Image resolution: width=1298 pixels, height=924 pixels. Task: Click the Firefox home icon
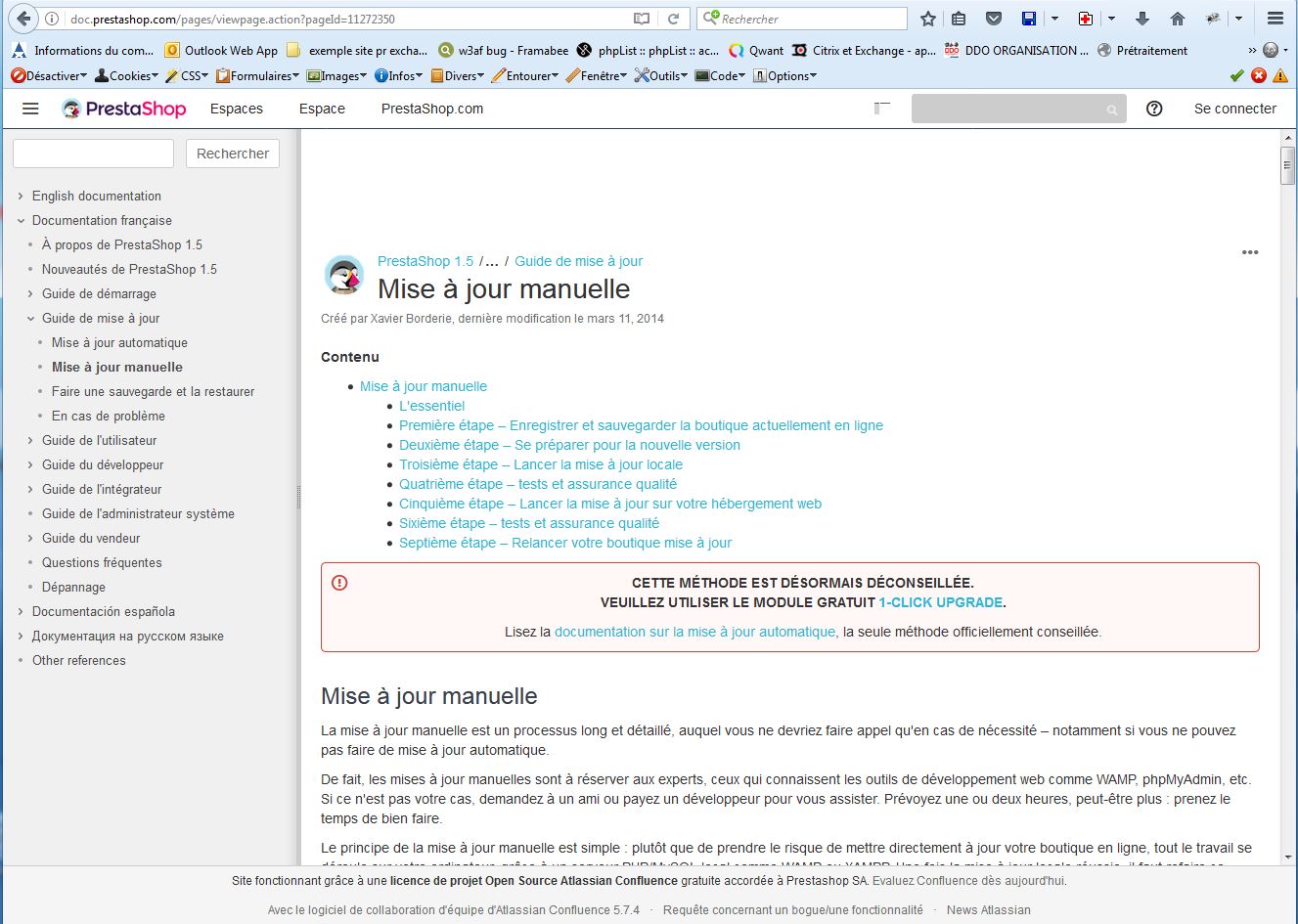[x=1178, y=19]
